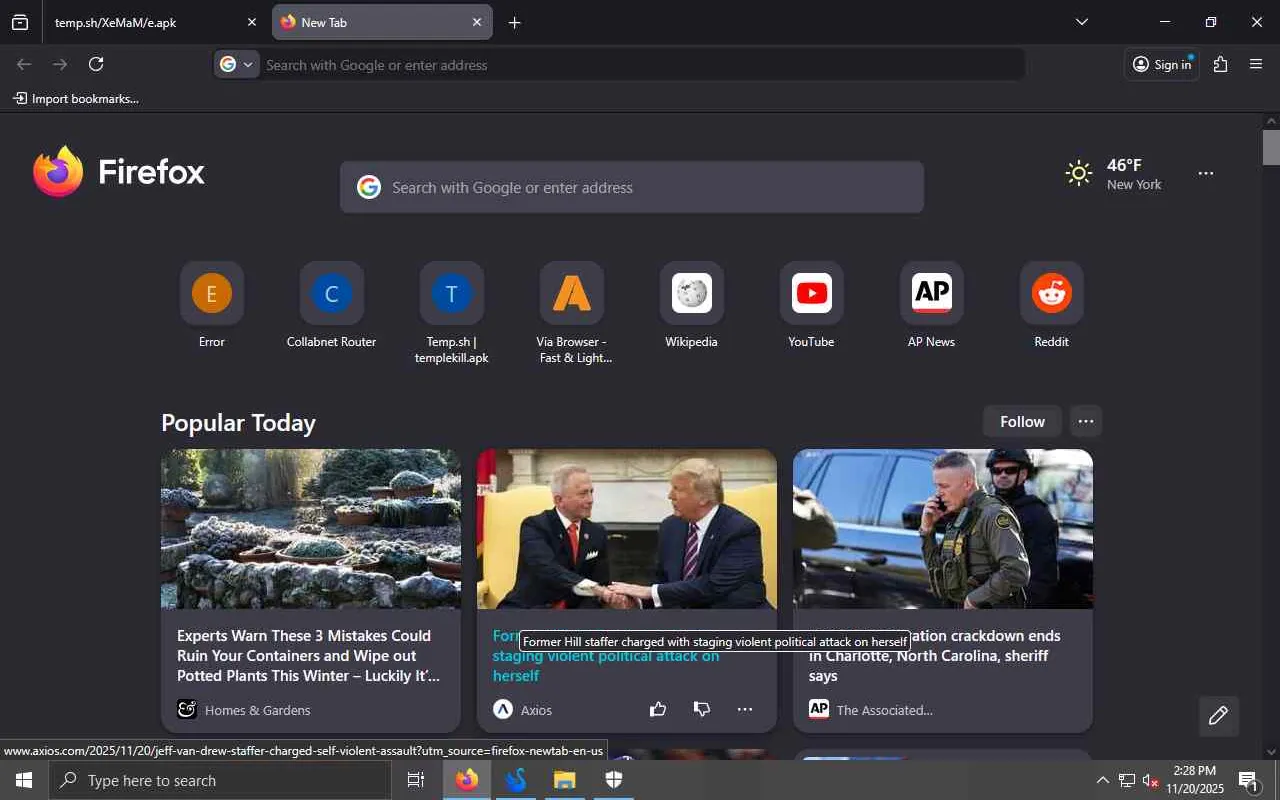Open the volume tray icon
This screenshot has width=1280, height=800.
(1151, 780)
